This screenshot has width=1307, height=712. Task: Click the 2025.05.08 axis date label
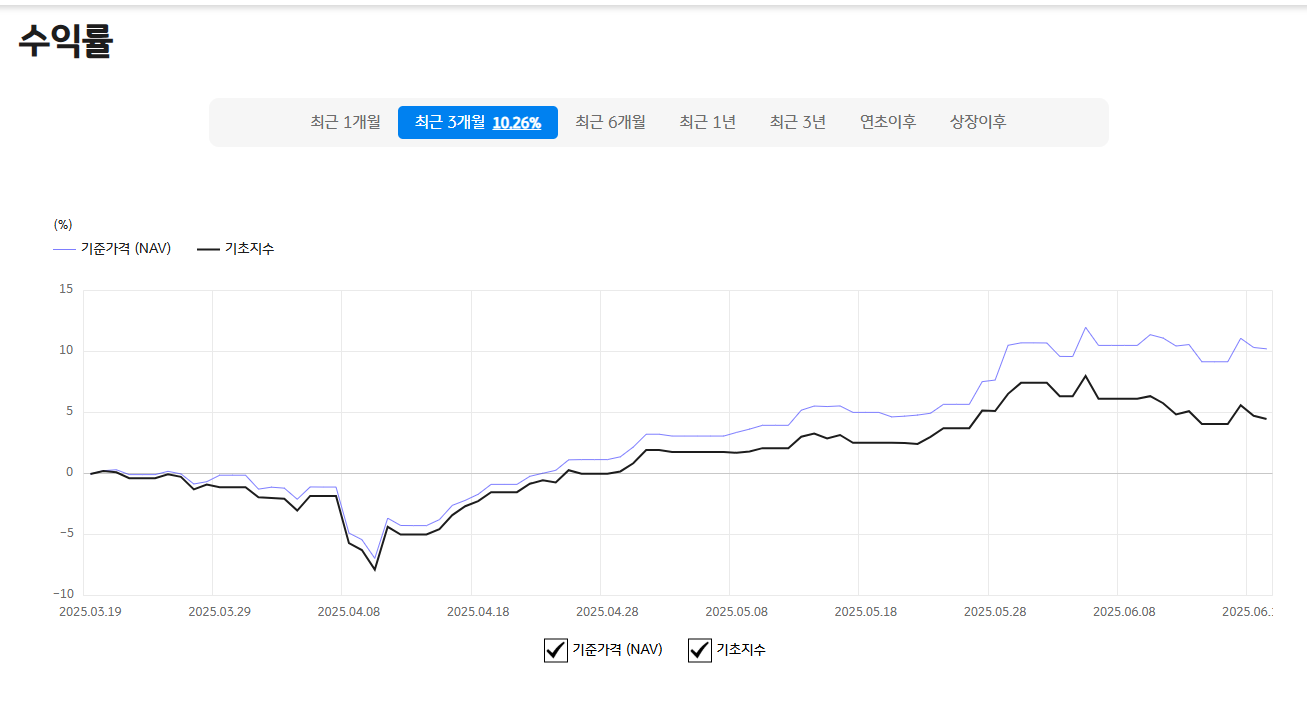coord(737,612)
